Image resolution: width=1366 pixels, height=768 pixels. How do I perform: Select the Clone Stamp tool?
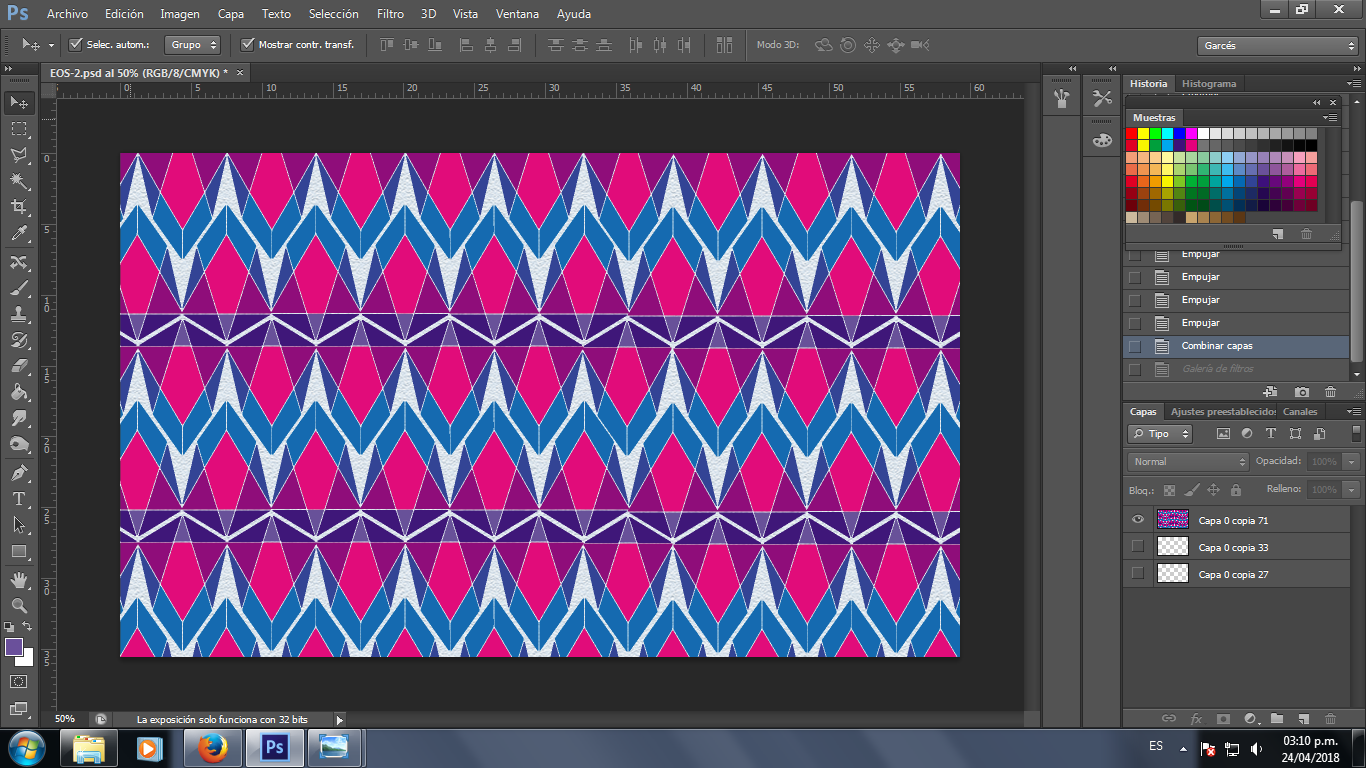pos(19,314)
